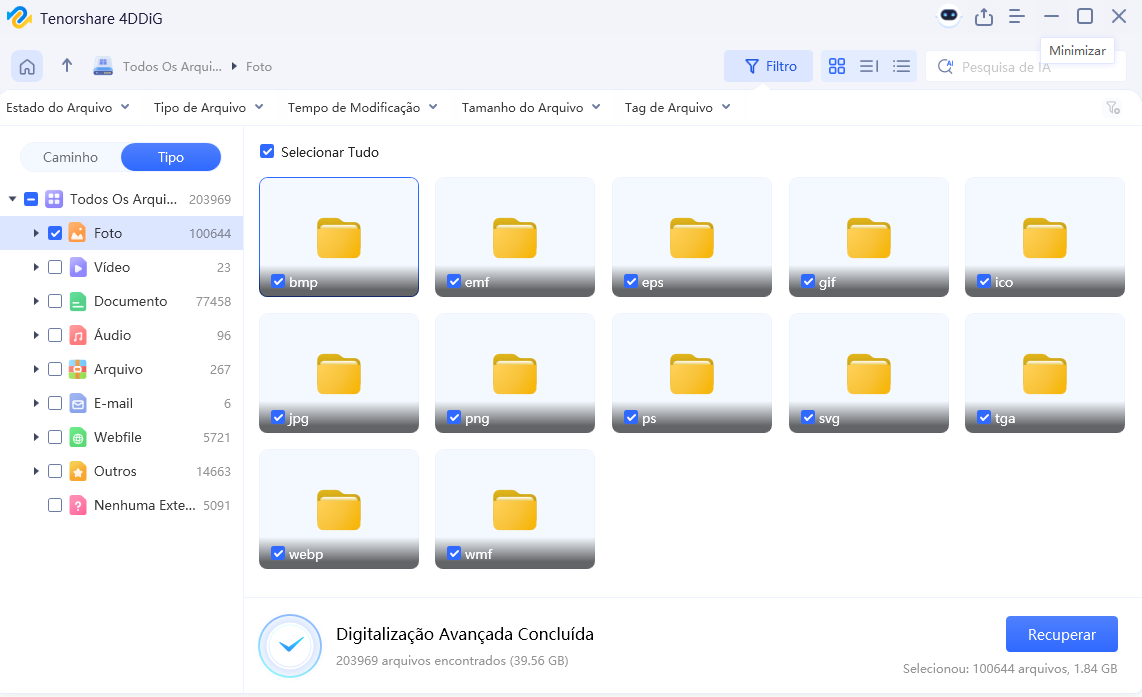Uncheck the bmp folder checkbox
The width and height of the screenshot is (1142, 697).
pos(278,281)
